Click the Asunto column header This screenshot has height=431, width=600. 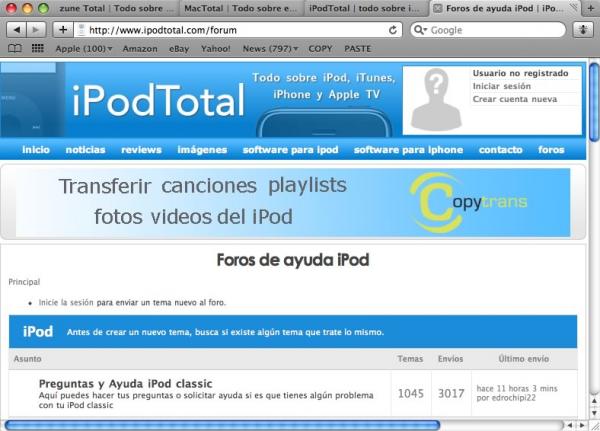pyautogui.click(x=28, y=359)
